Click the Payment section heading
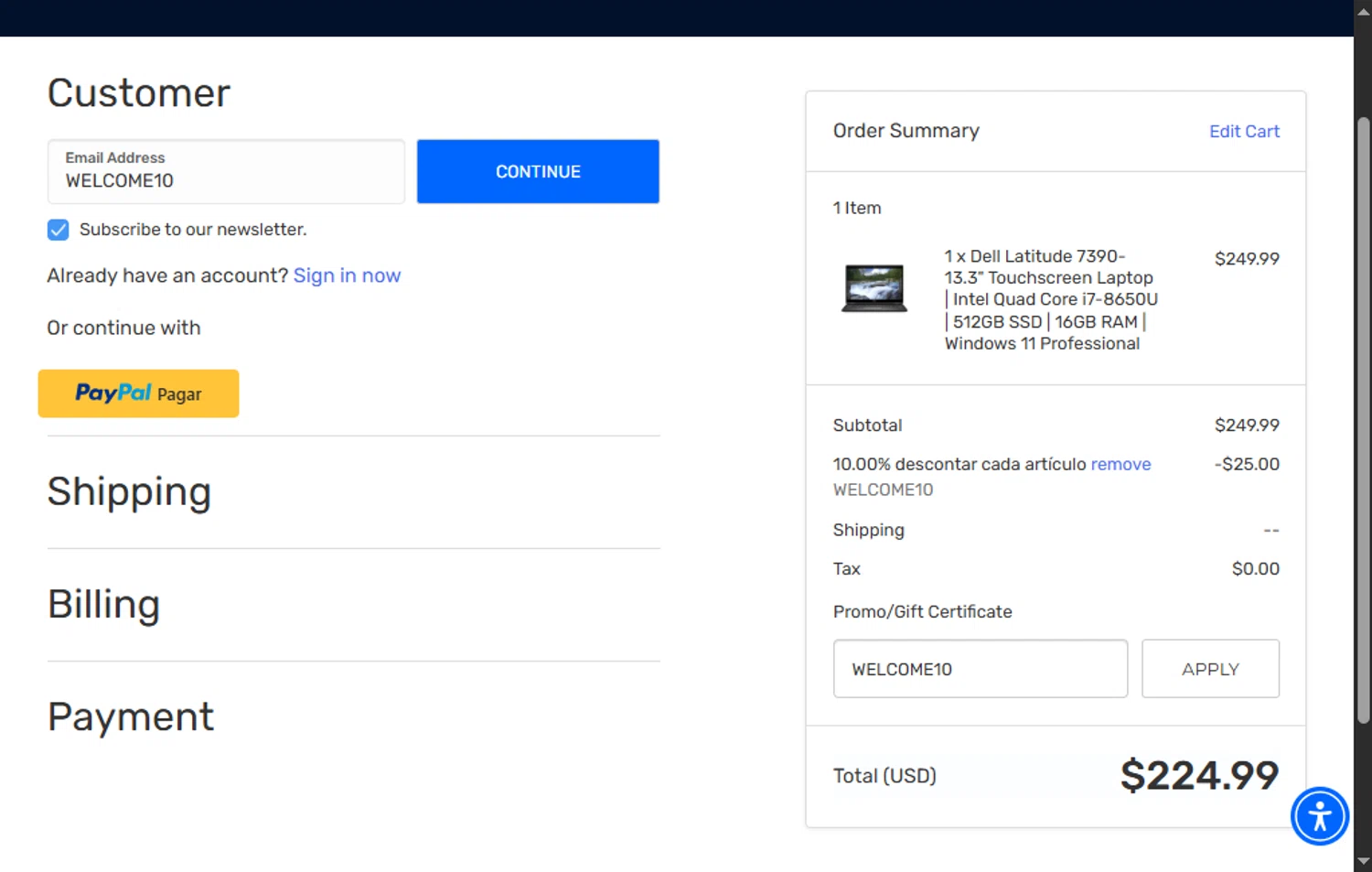The height and width of the screenshot is (872, 1372). (131, 716)
